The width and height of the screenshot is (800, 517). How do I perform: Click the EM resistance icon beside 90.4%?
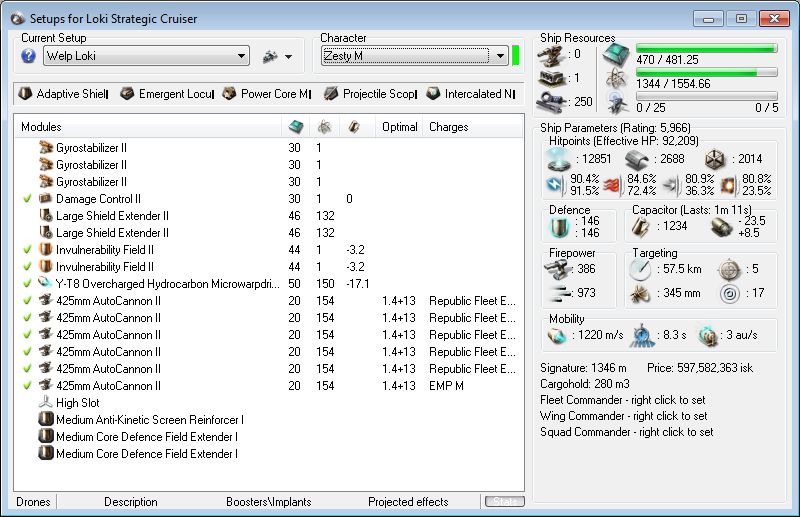(556, 185)
